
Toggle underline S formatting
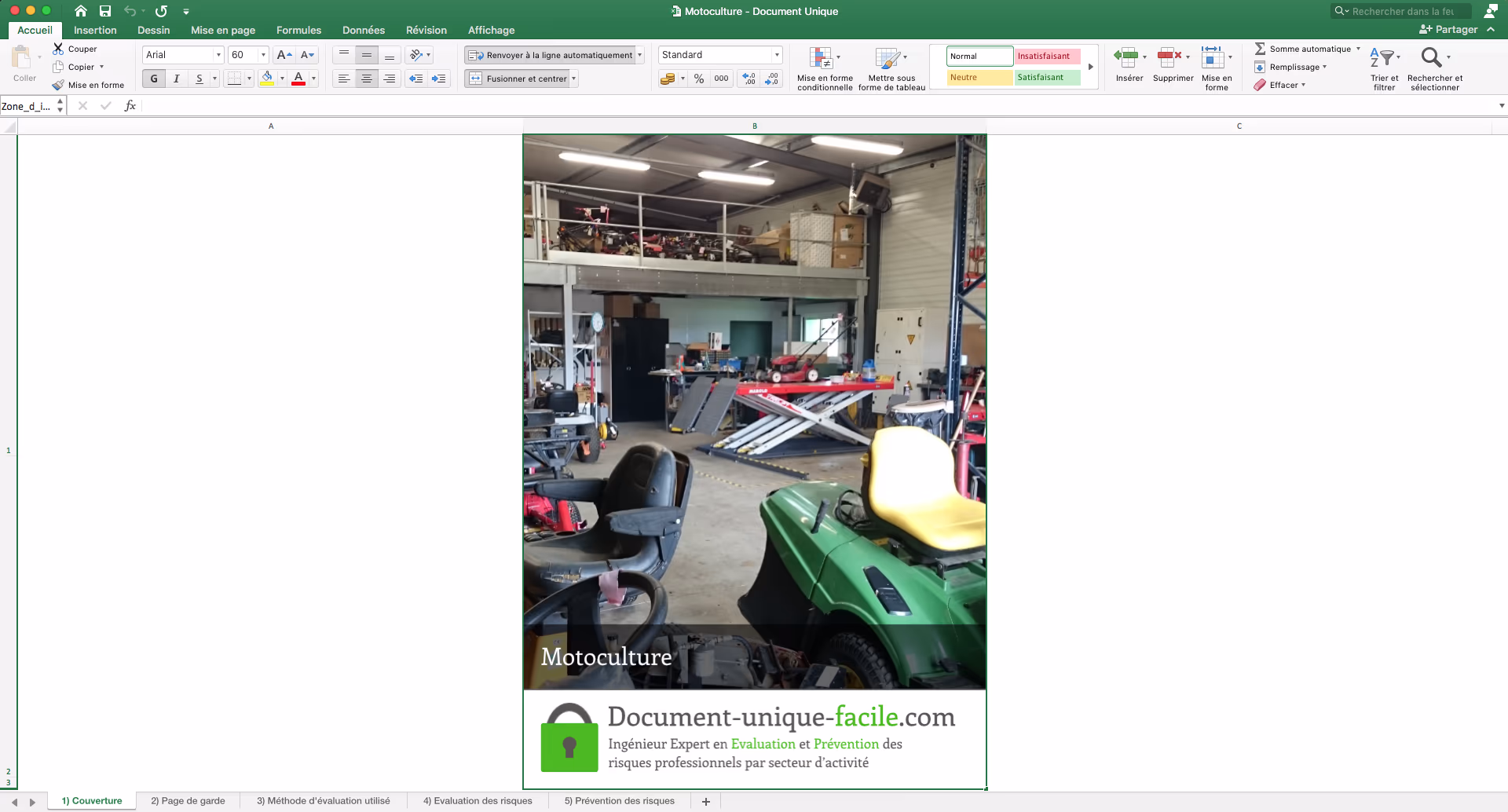pos(199,79)
